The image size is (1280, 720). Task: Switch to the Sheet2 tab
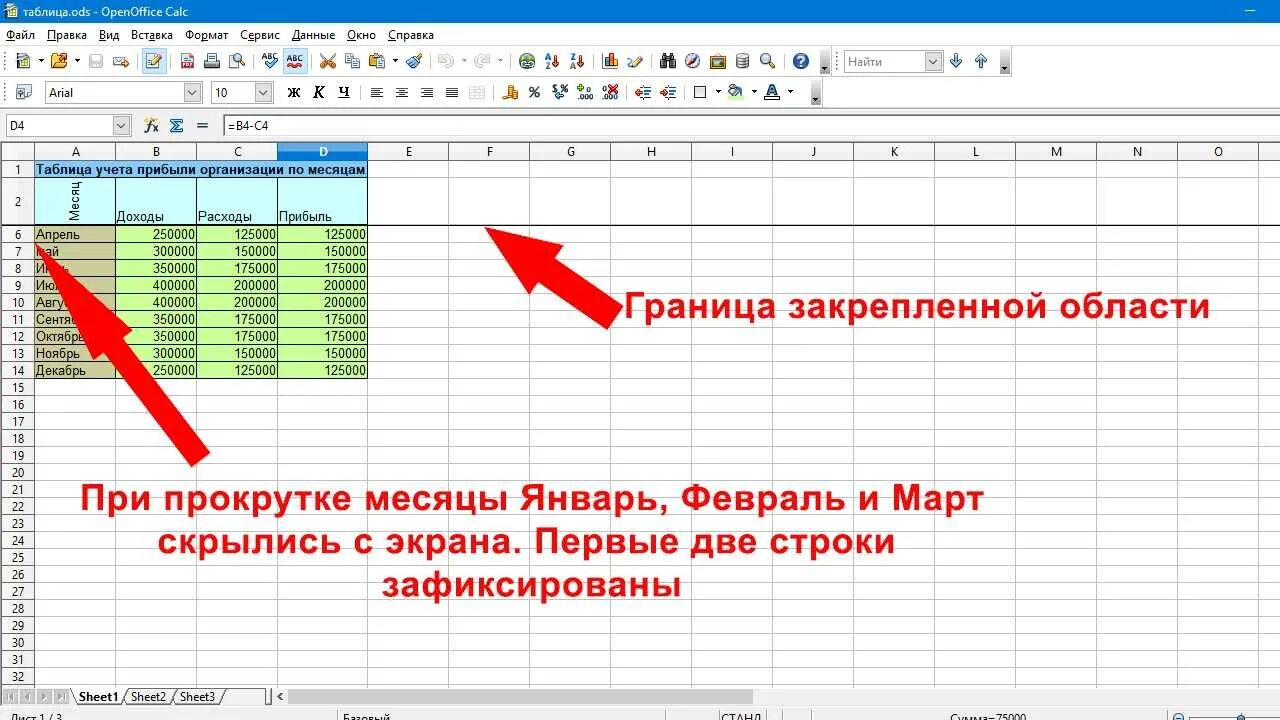point(148,697)
